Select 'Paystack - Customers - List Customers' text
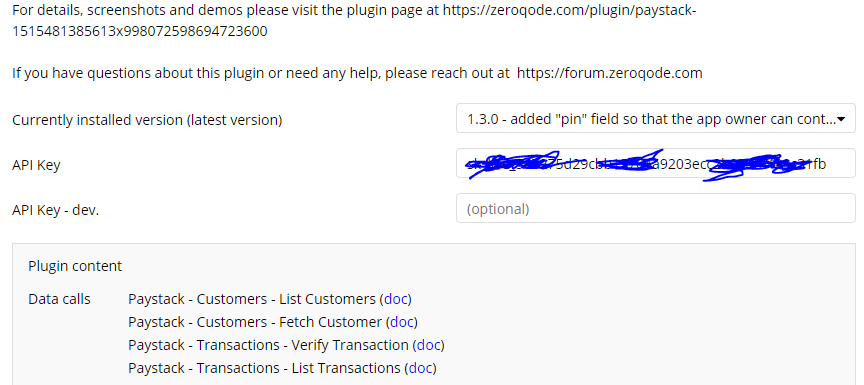This screenshot has width=864, height=385. point(252,299)
